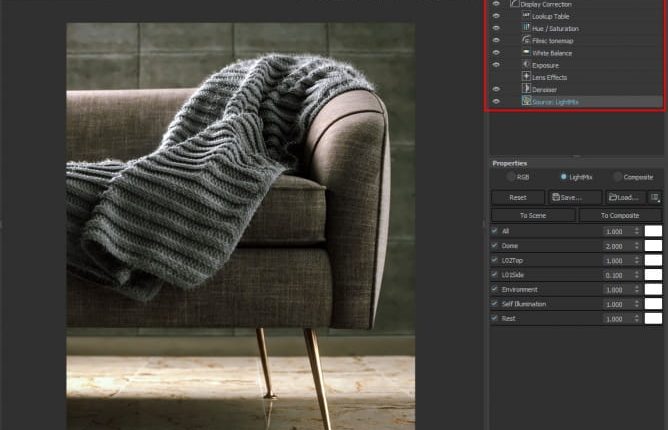Select the Lens Effects layer icon
The height and width of the screenshot is (430, 668).
[526, 77]
